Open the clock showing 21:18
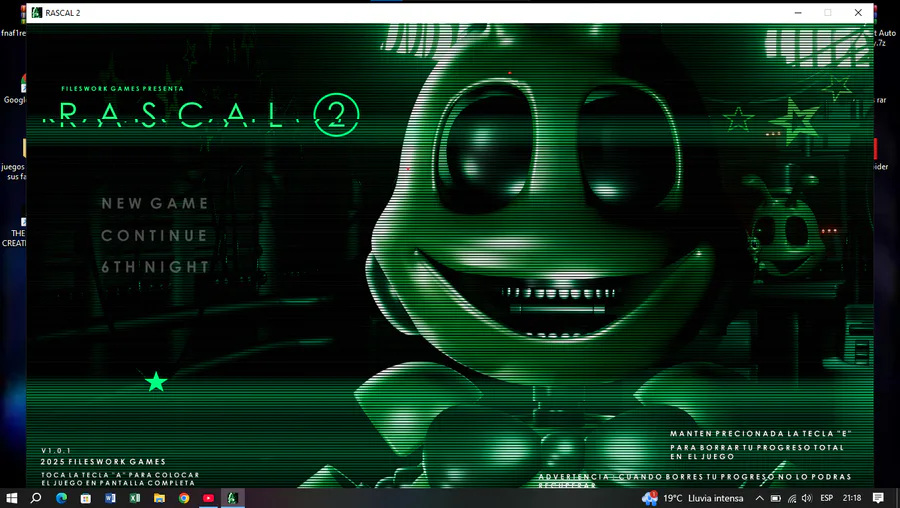Image resolution: width=900 pixels, height=508 pixels. click(852, 498)
